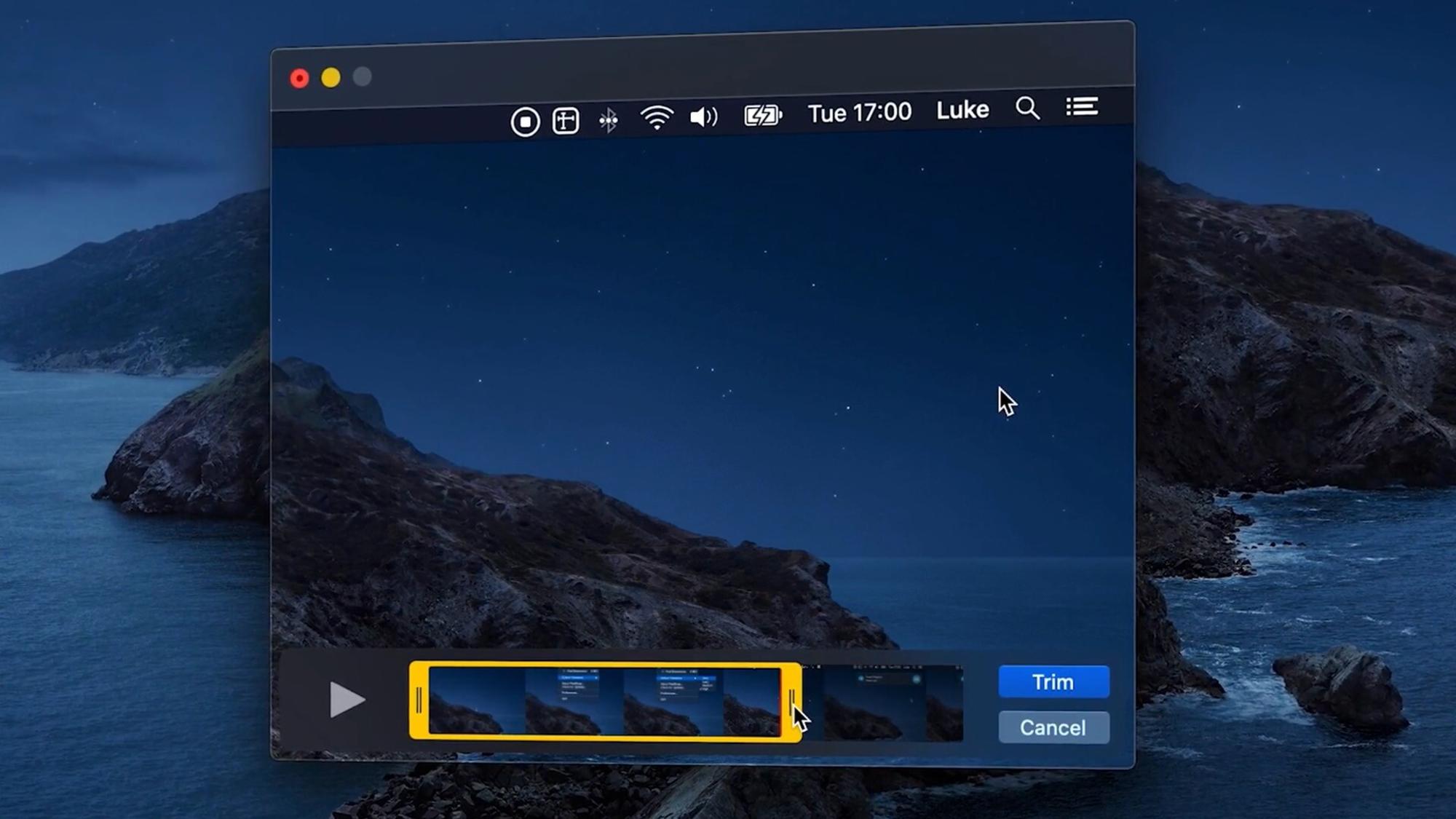Screen dimensions: 1456x819
Task: Open Notification Center list icon
Action: (1082, 107)
